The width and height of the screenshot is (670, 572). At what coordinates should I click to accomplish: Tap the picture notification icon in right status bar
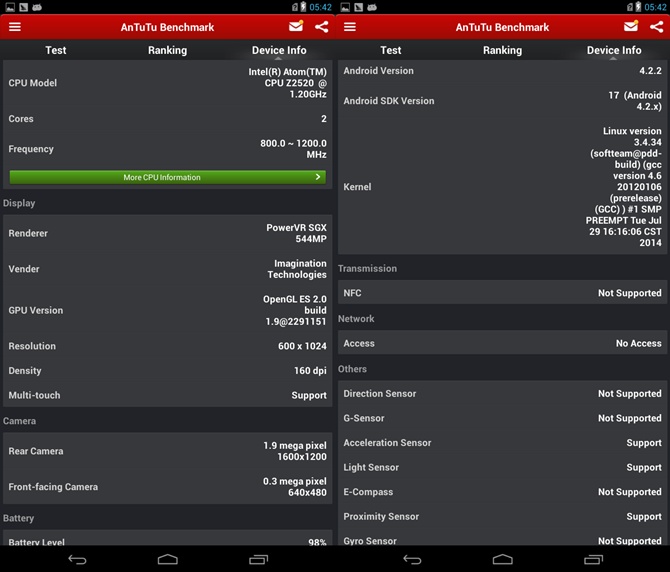345,7
